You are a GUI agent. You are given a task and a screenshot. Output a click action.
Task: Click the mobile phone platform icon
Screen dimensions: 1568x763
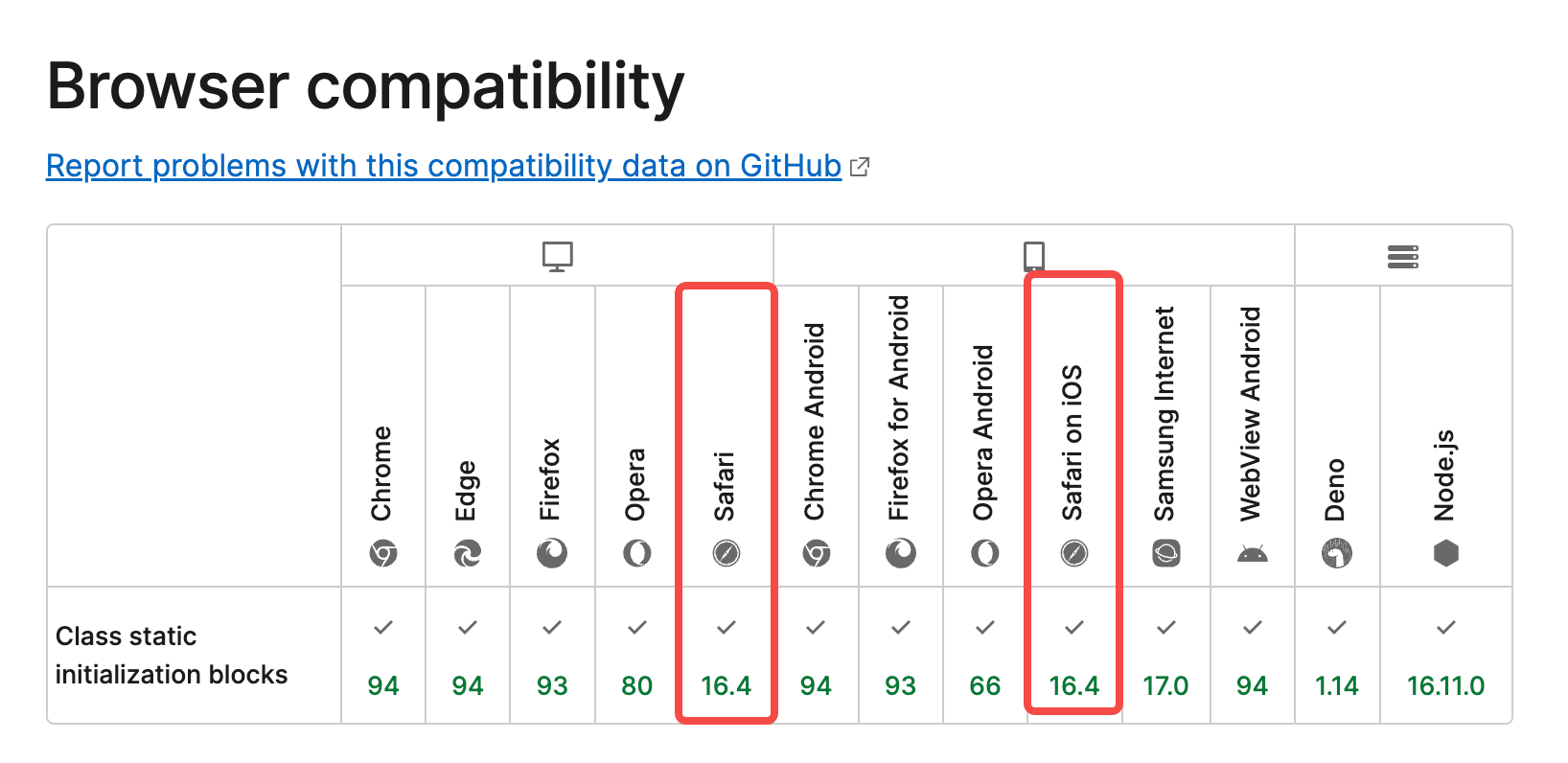[x=1033, y=257]
